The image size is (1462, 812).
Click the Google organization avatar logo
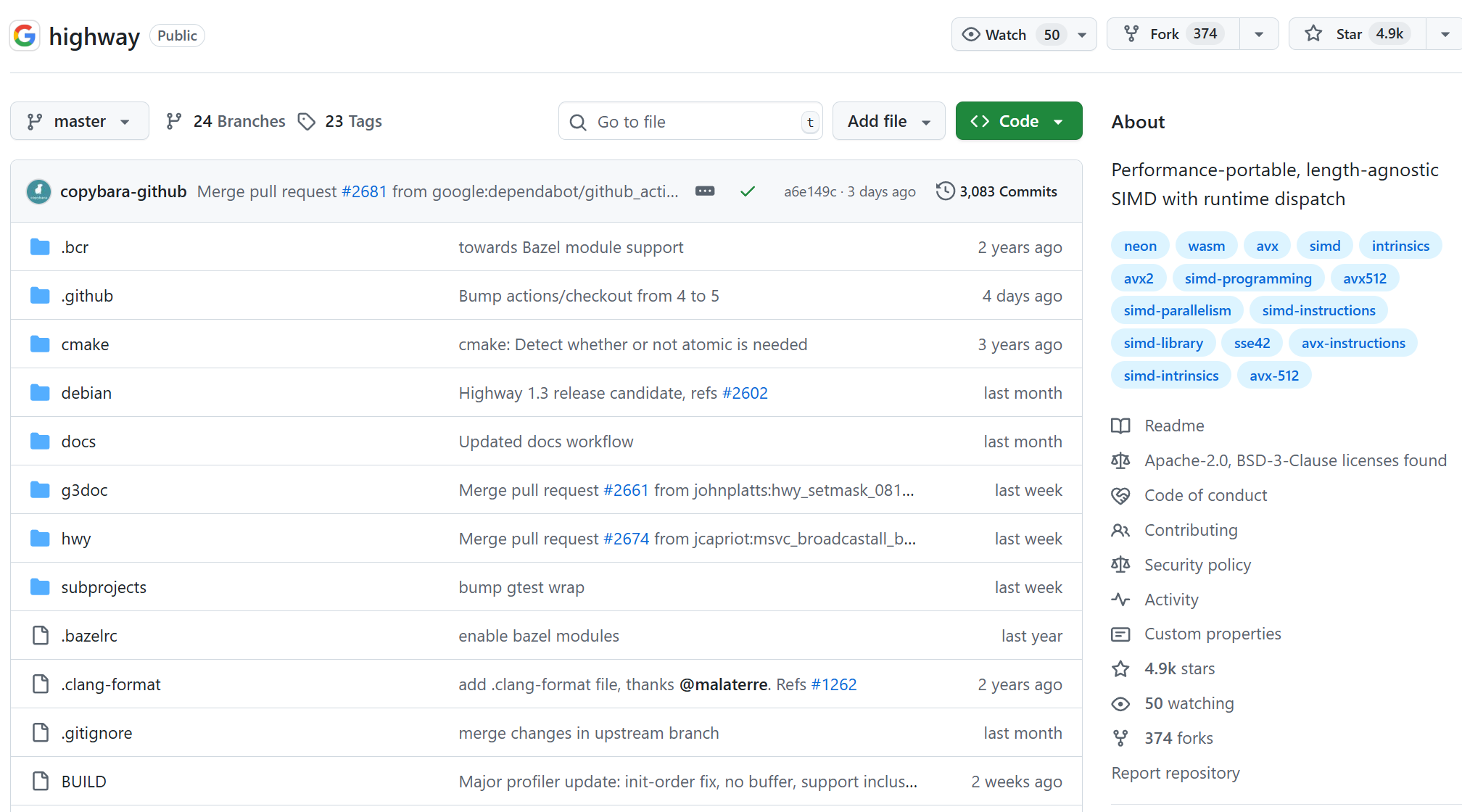(25, 35)
